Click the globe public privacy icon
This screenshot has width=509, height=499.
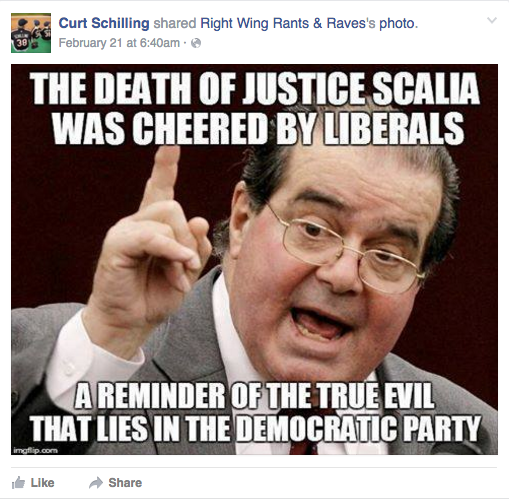(196, 43)
